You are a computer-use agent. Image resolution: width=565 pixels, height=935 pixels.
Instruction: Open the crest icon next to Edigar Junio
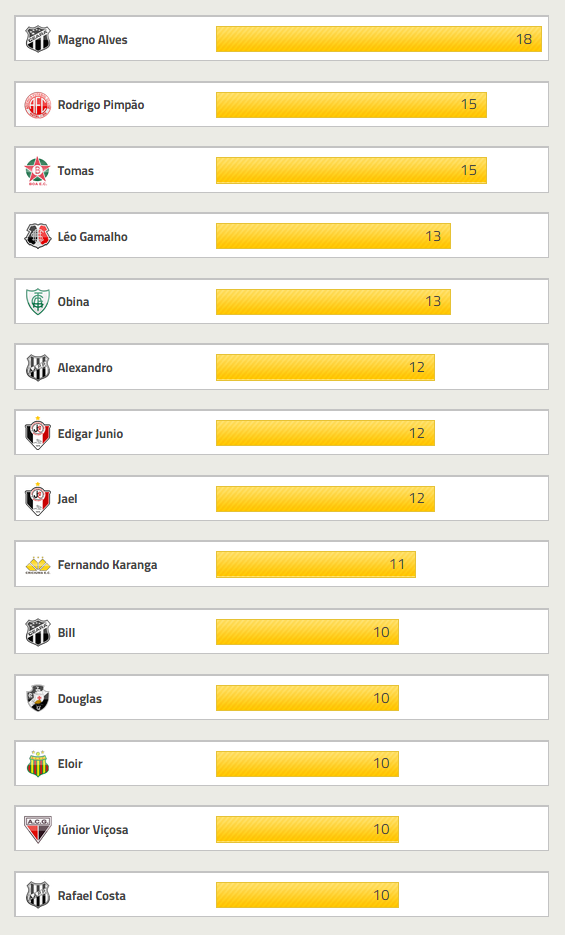(x=38, y=433)
